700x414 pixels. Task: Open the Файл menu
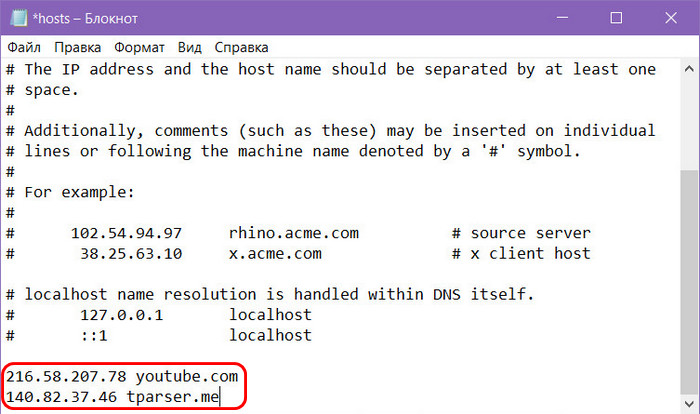tap(24, 47)
